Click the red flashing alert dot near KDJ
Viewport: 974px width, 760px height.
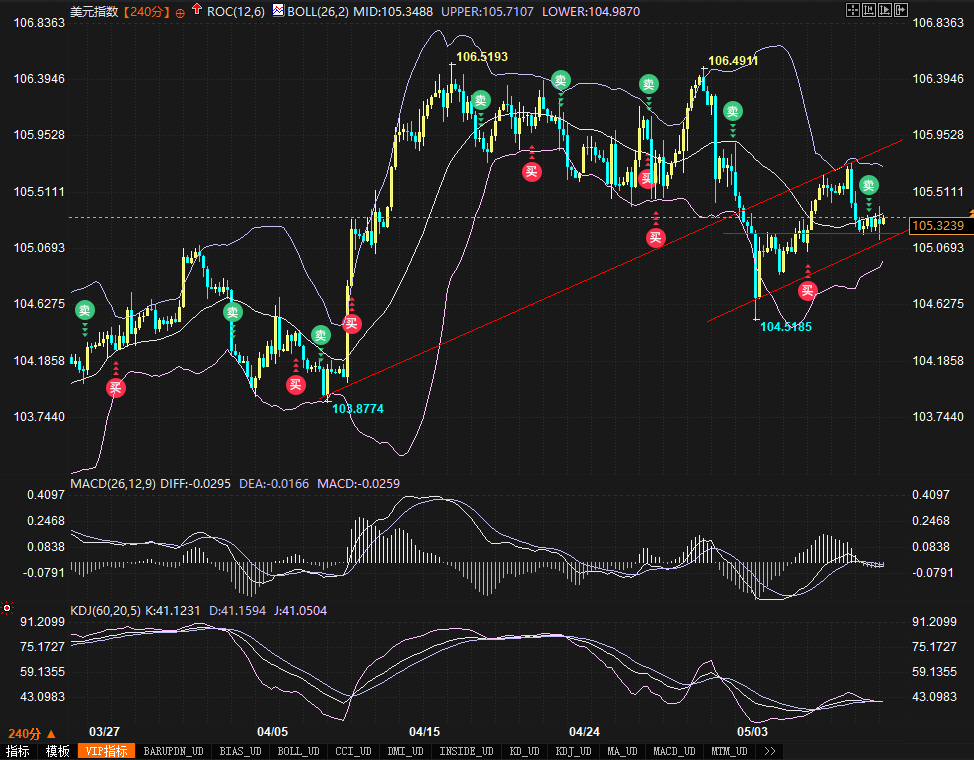[8, 608]
